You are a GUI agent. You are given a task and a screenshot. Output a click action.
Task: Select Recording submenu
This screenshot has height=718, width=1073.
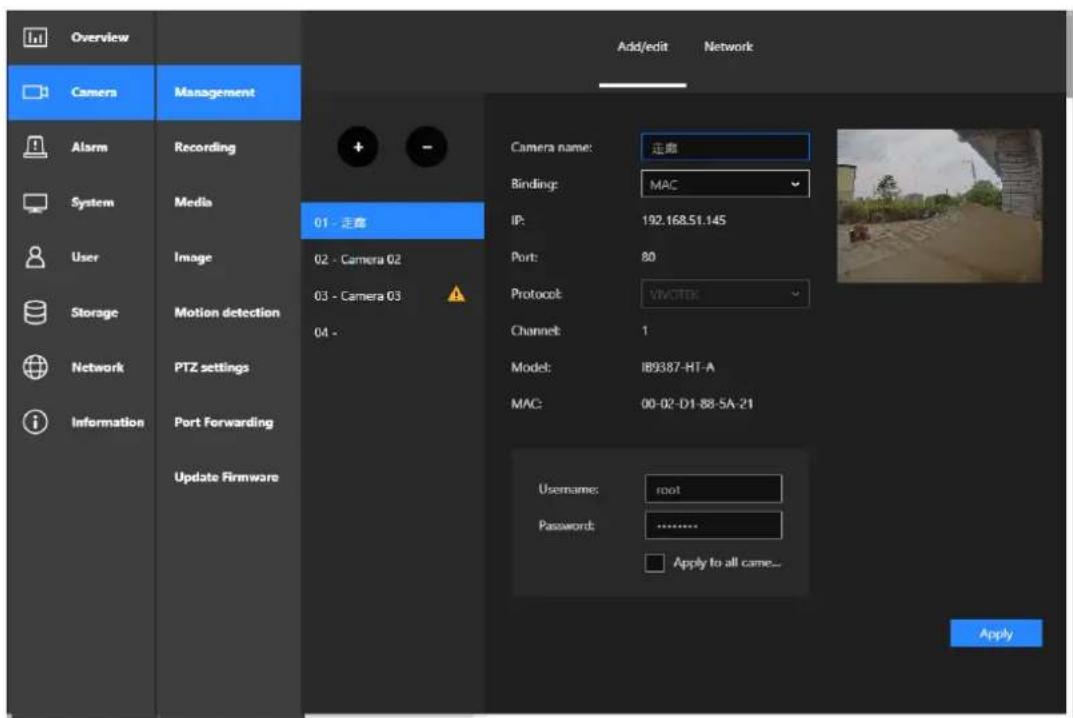point(205,147)
